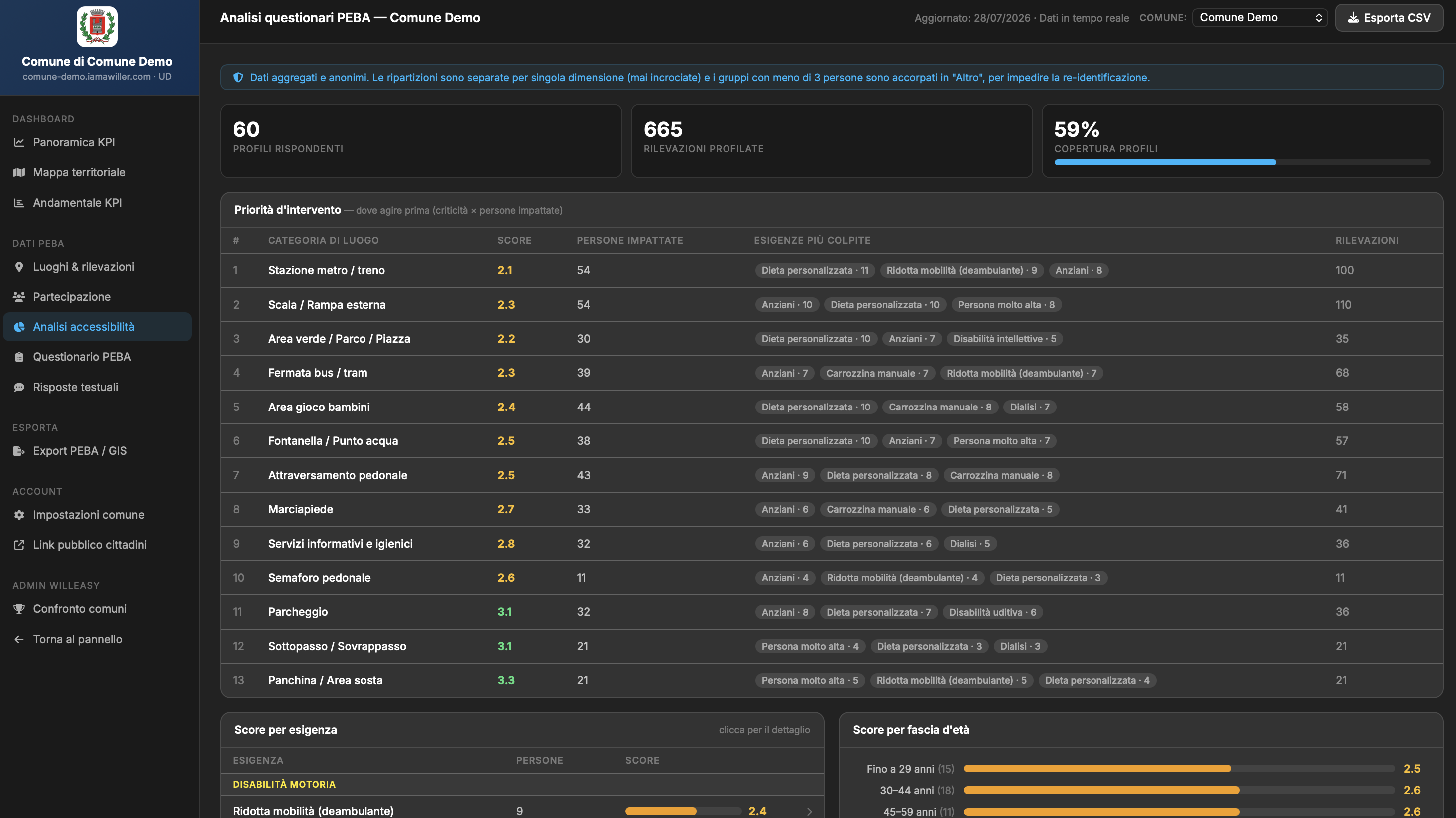Click the Stazione metro / treno row name
This screenshot has width=1456, height=818.
click(326, 270)
